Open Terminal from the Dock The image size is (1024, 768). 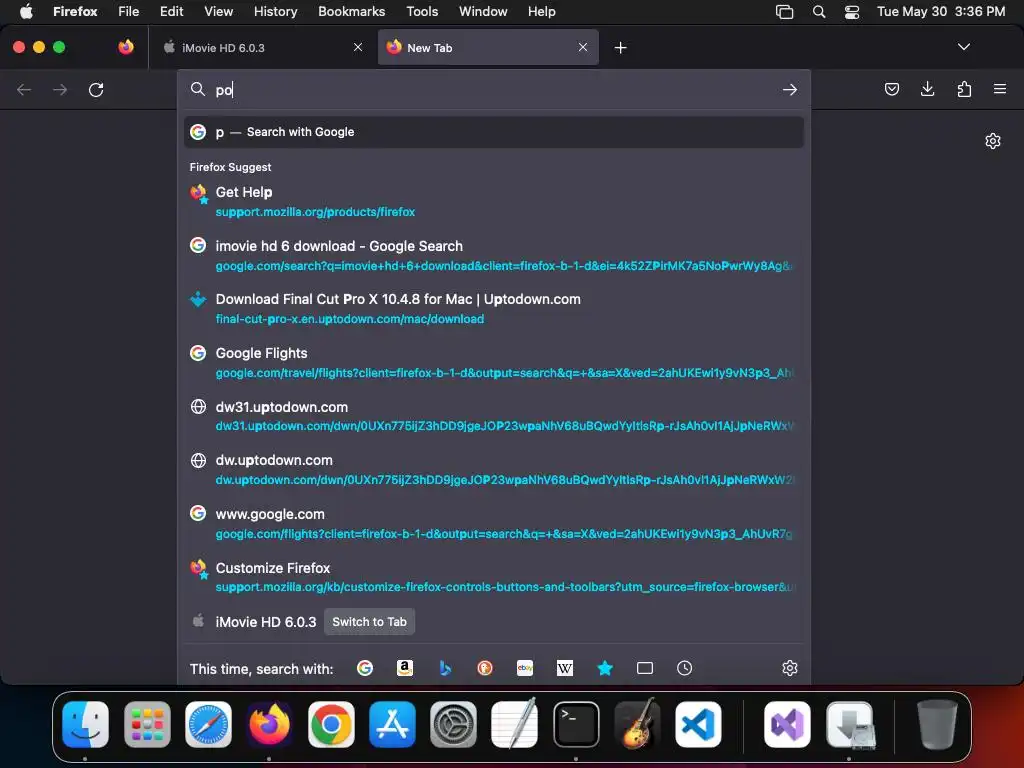click(576, 724)
